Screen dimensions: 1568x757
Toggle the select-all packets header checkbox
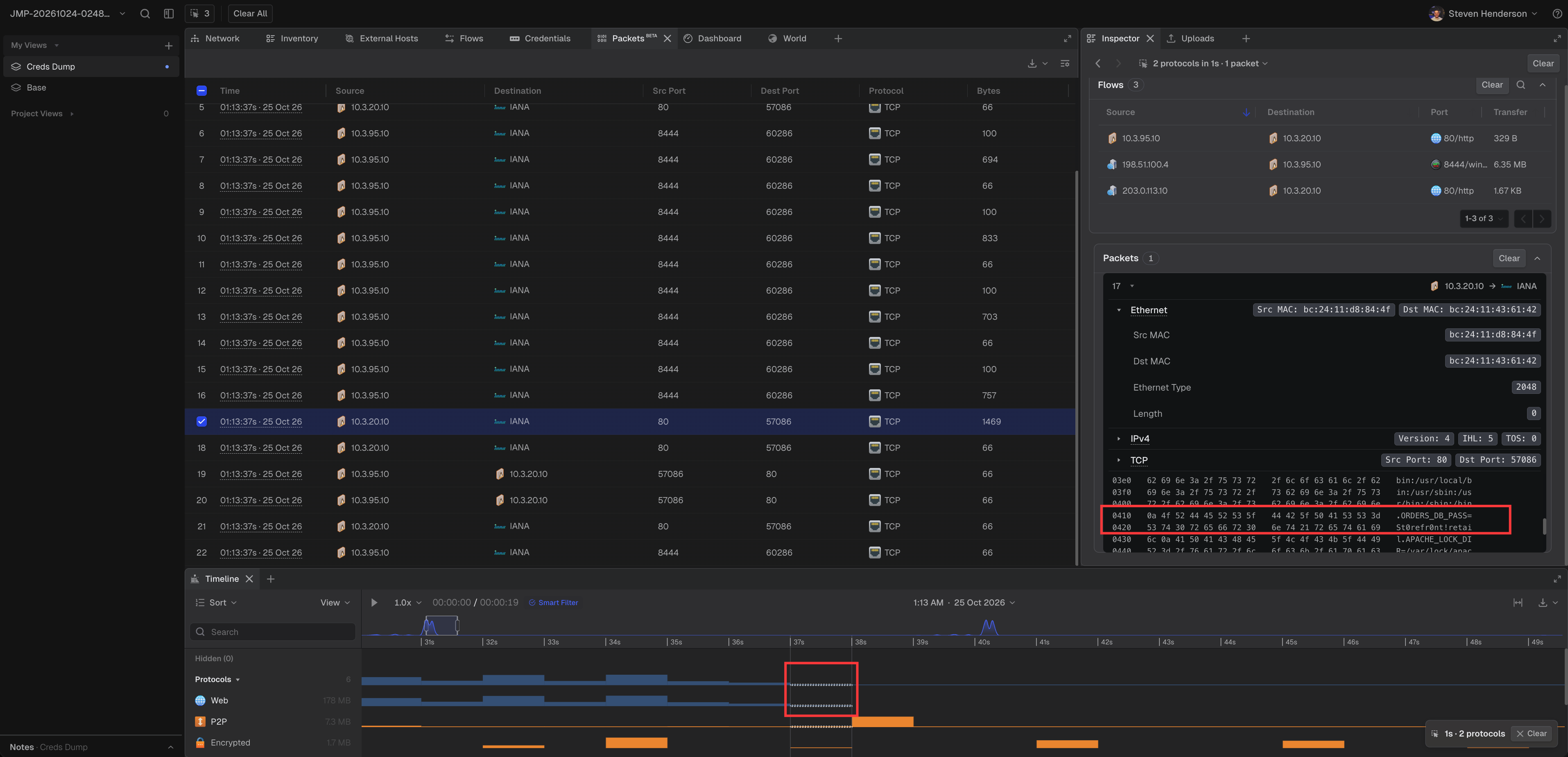point(201,90)
